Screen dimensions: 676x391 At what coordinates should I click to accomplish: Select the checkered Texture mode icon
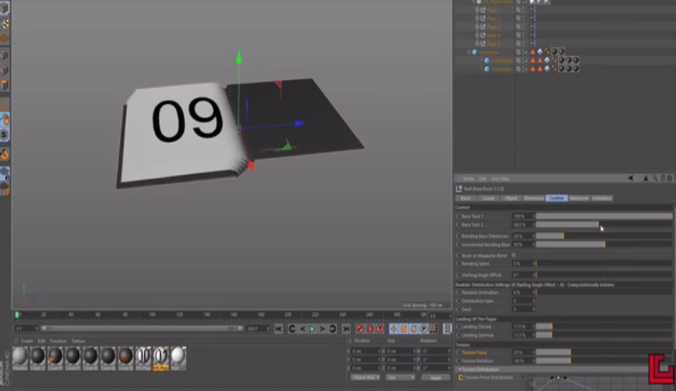[x=5, y=24]
